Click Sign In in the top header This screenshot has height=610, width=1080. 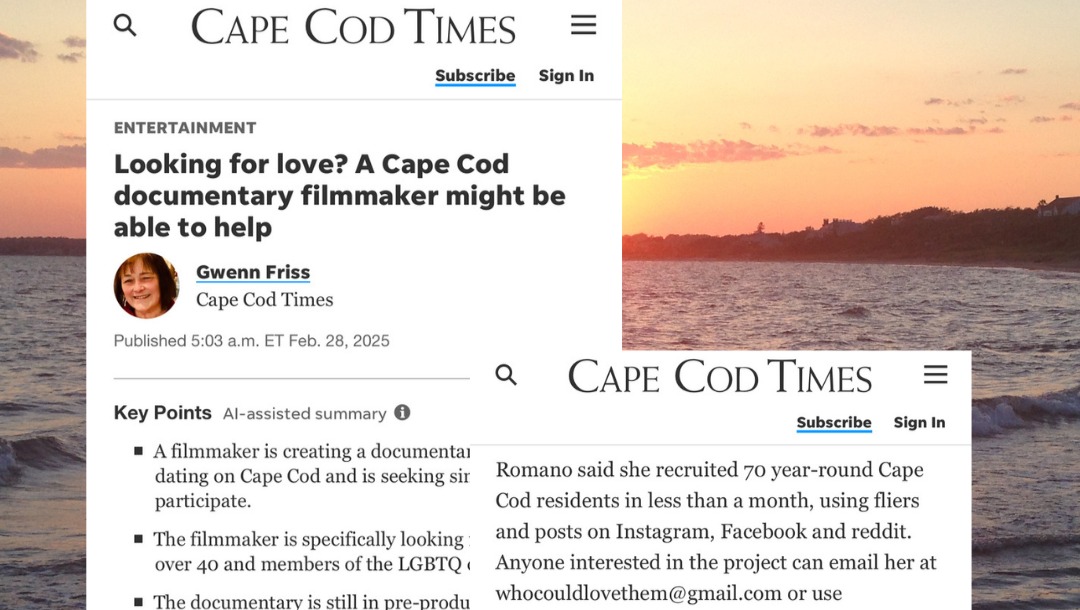[x=566, y=76]
